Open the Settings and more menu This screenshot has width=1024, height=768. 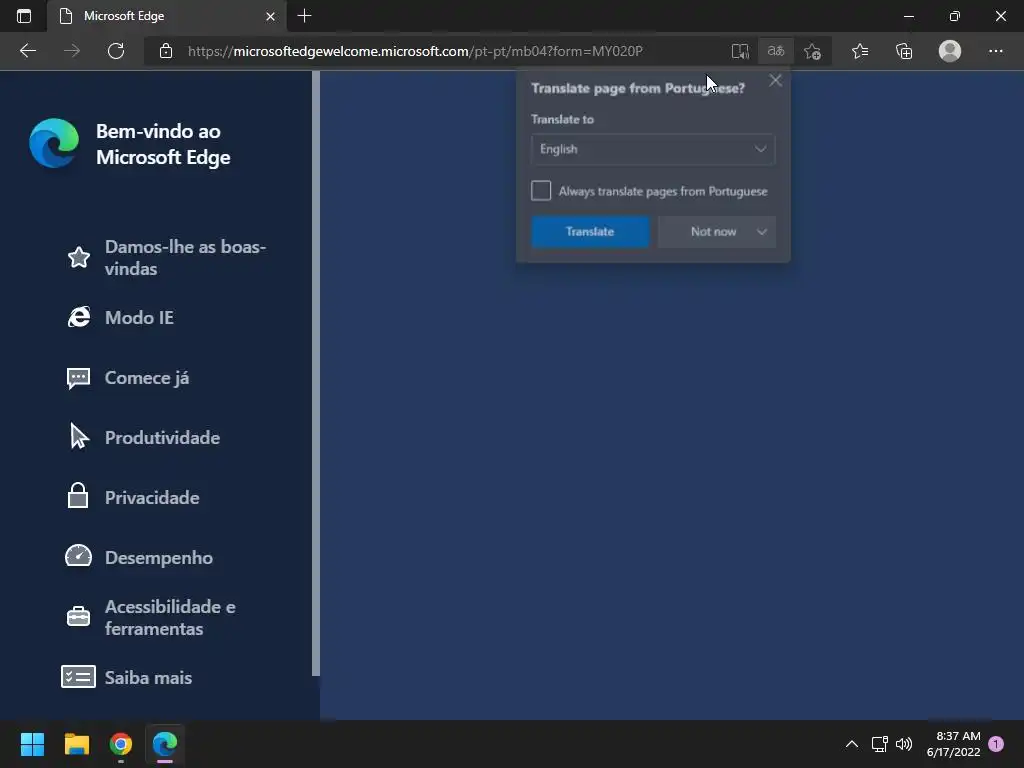pyautogui.click(x=995, y=51)
